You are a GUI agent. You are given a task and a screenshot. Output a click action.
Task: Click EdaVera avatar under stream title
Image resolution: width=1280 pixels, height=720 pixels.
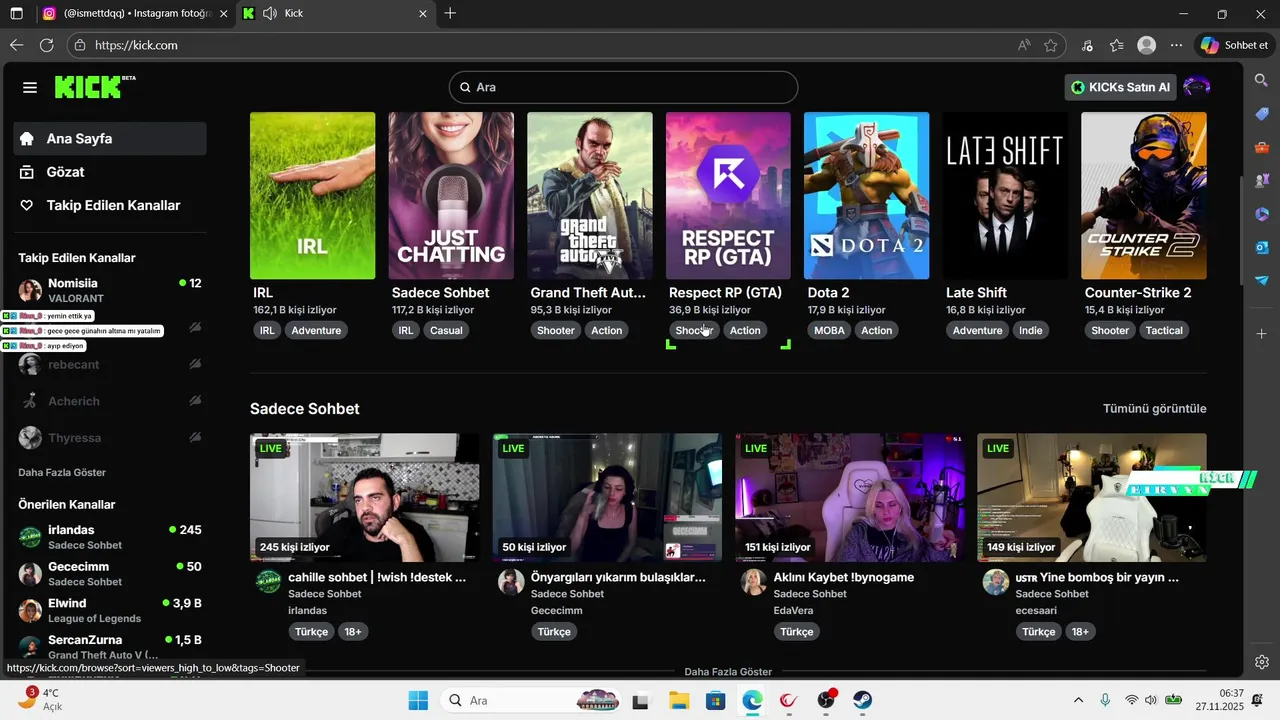tap(754, 582)
